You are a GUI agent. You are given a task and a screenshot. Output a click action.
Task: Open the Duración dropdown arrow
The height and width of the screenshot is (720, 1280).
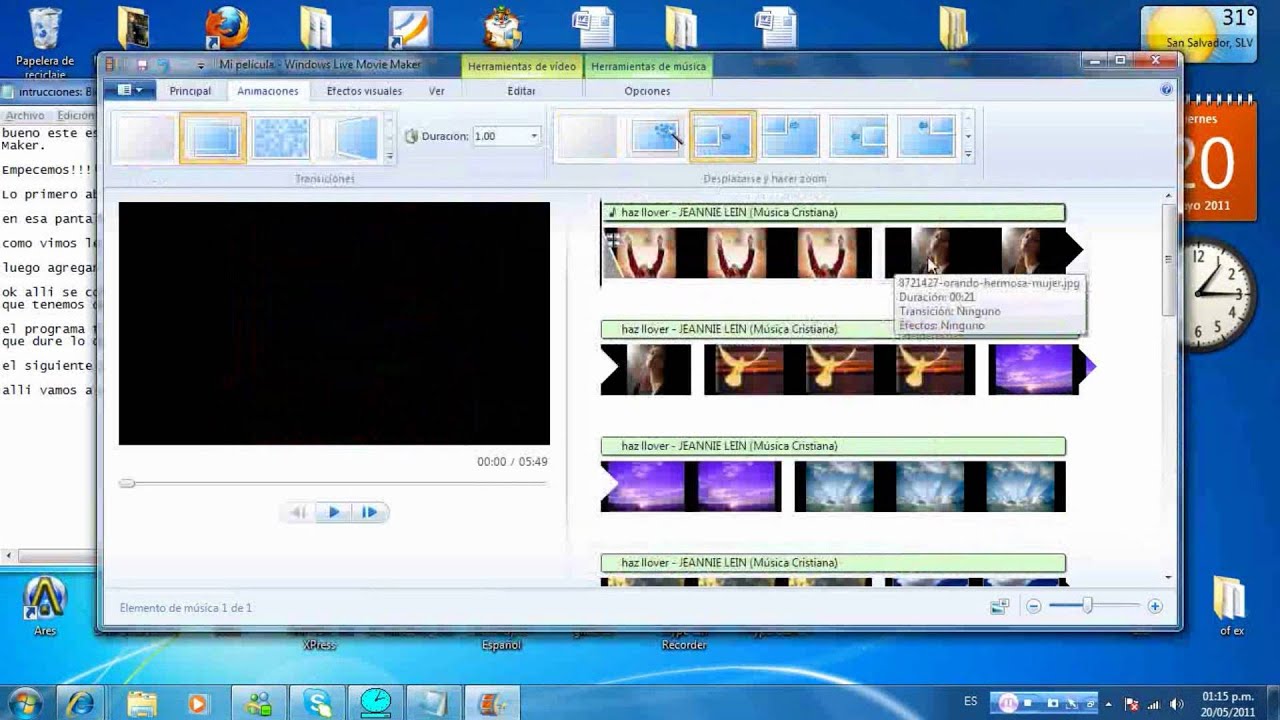pos(534,136)
